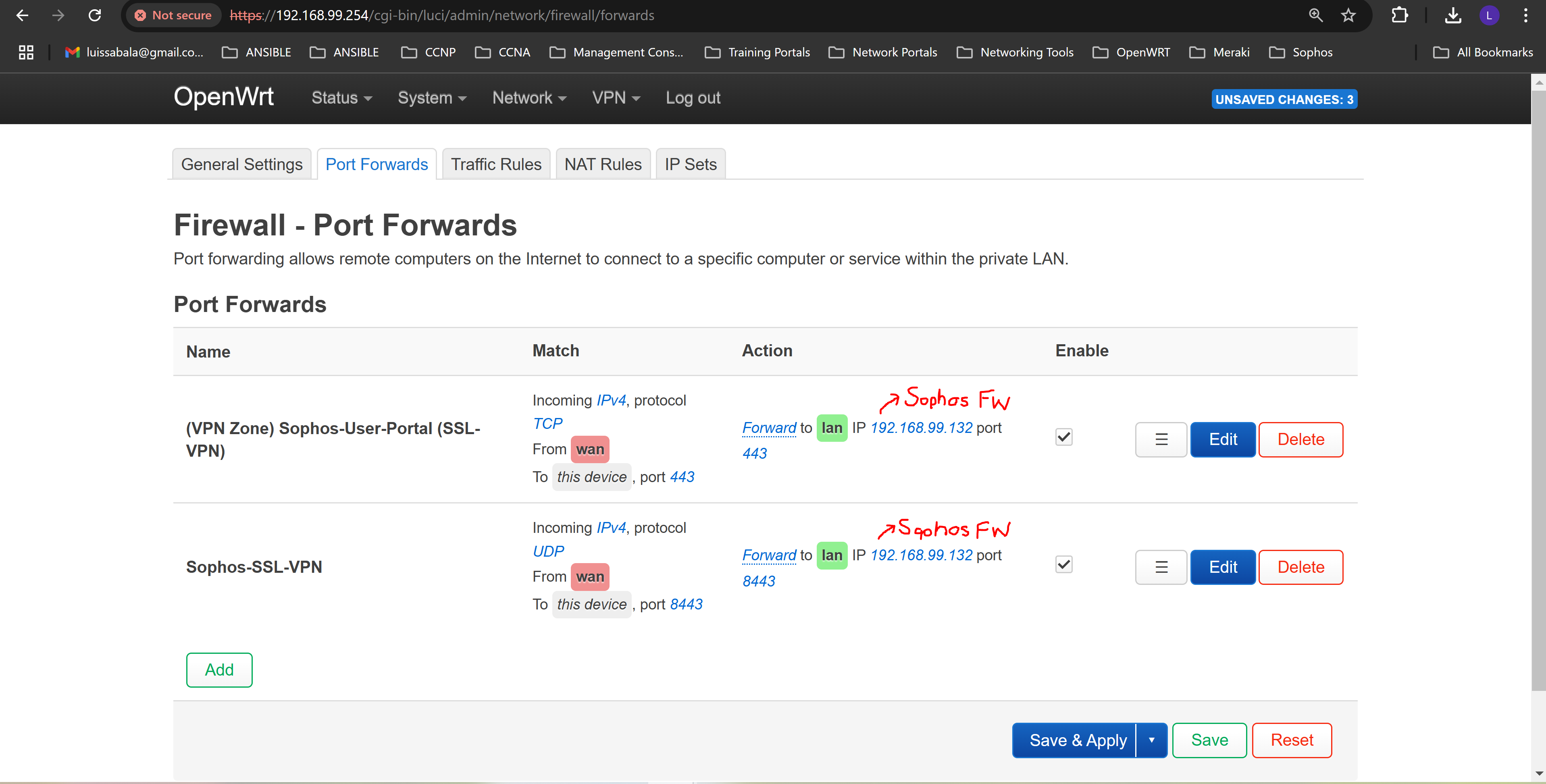
Task: Open the IP Sets tab
Action: click(690, 164)
